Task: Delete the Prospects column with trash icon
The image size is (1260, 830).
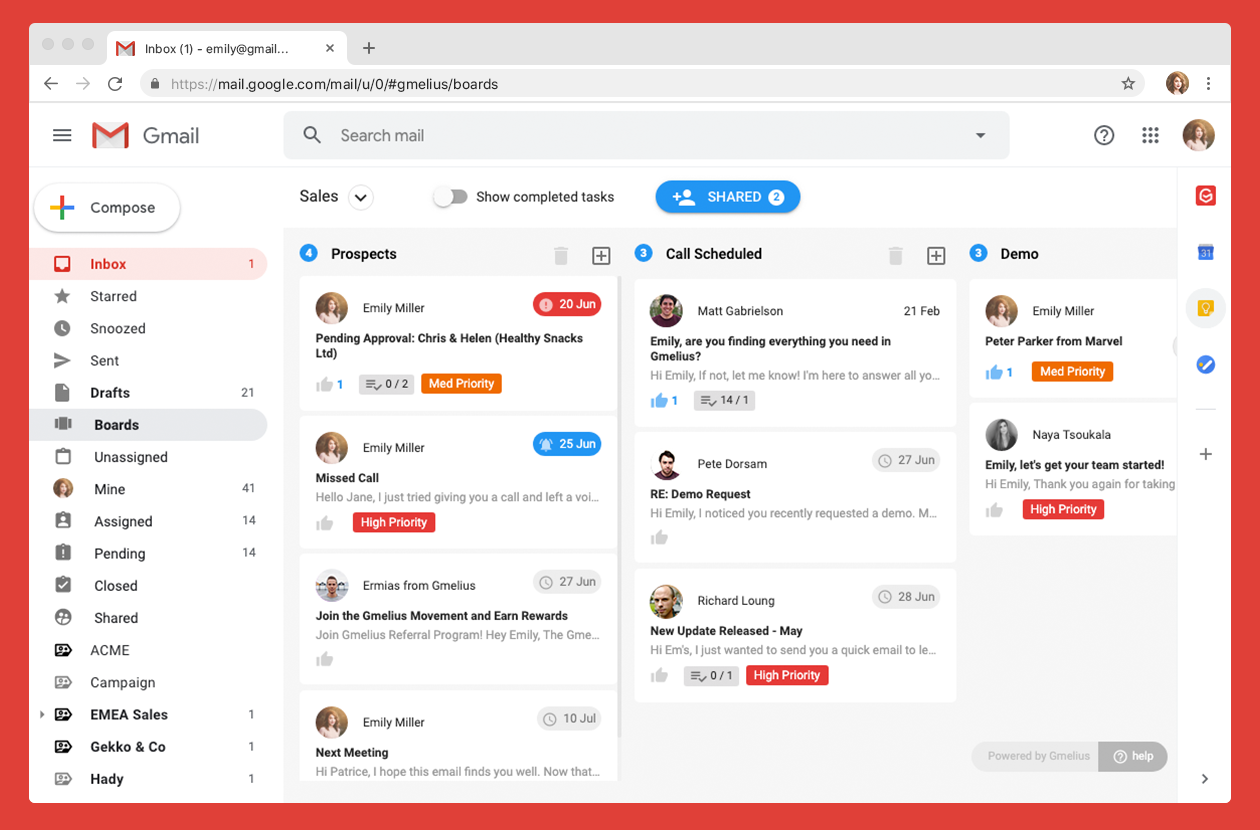Action: pyautogui.click(x=561, y=256)
